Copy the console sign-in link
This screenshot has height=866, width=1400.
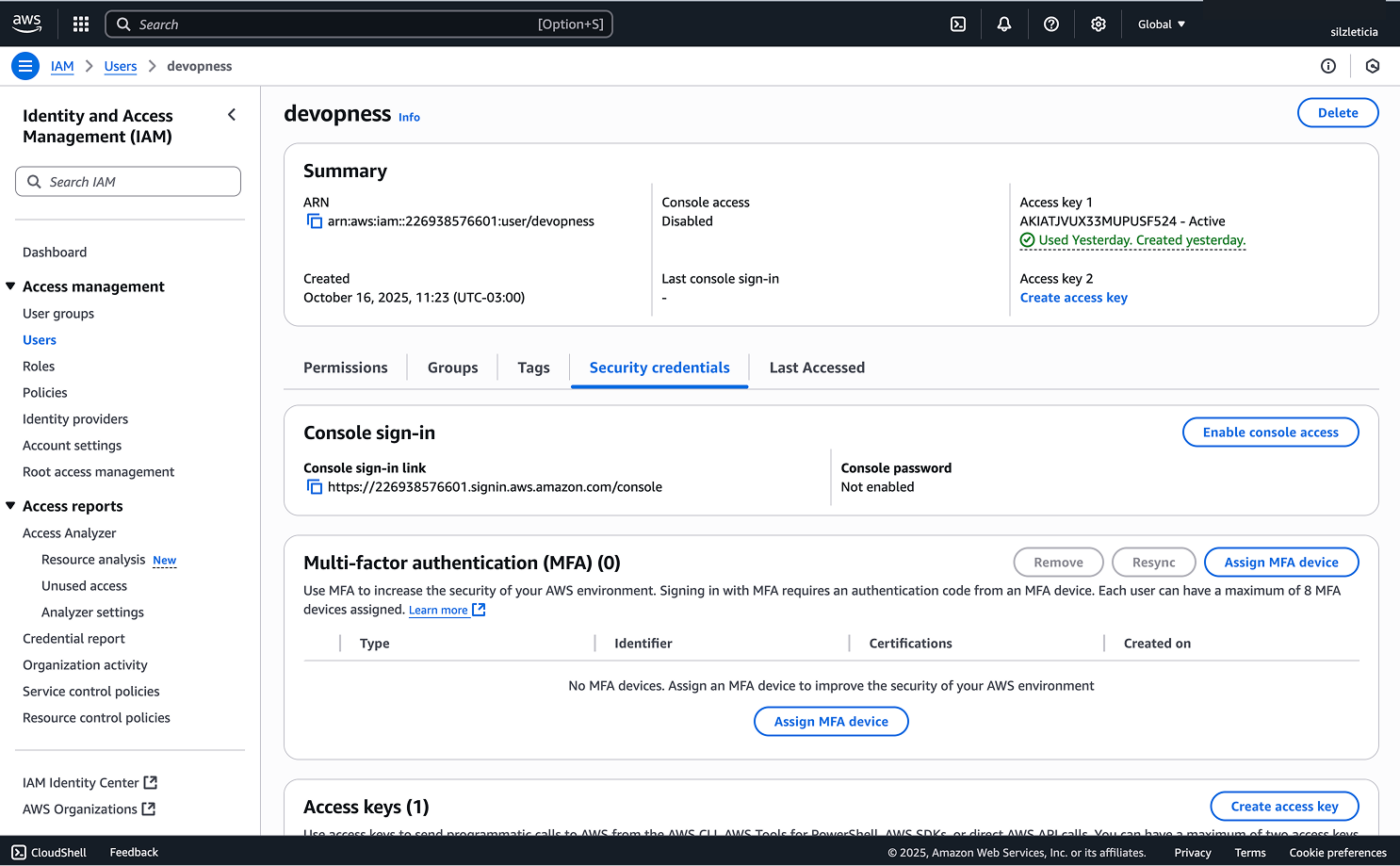point(314,486)
